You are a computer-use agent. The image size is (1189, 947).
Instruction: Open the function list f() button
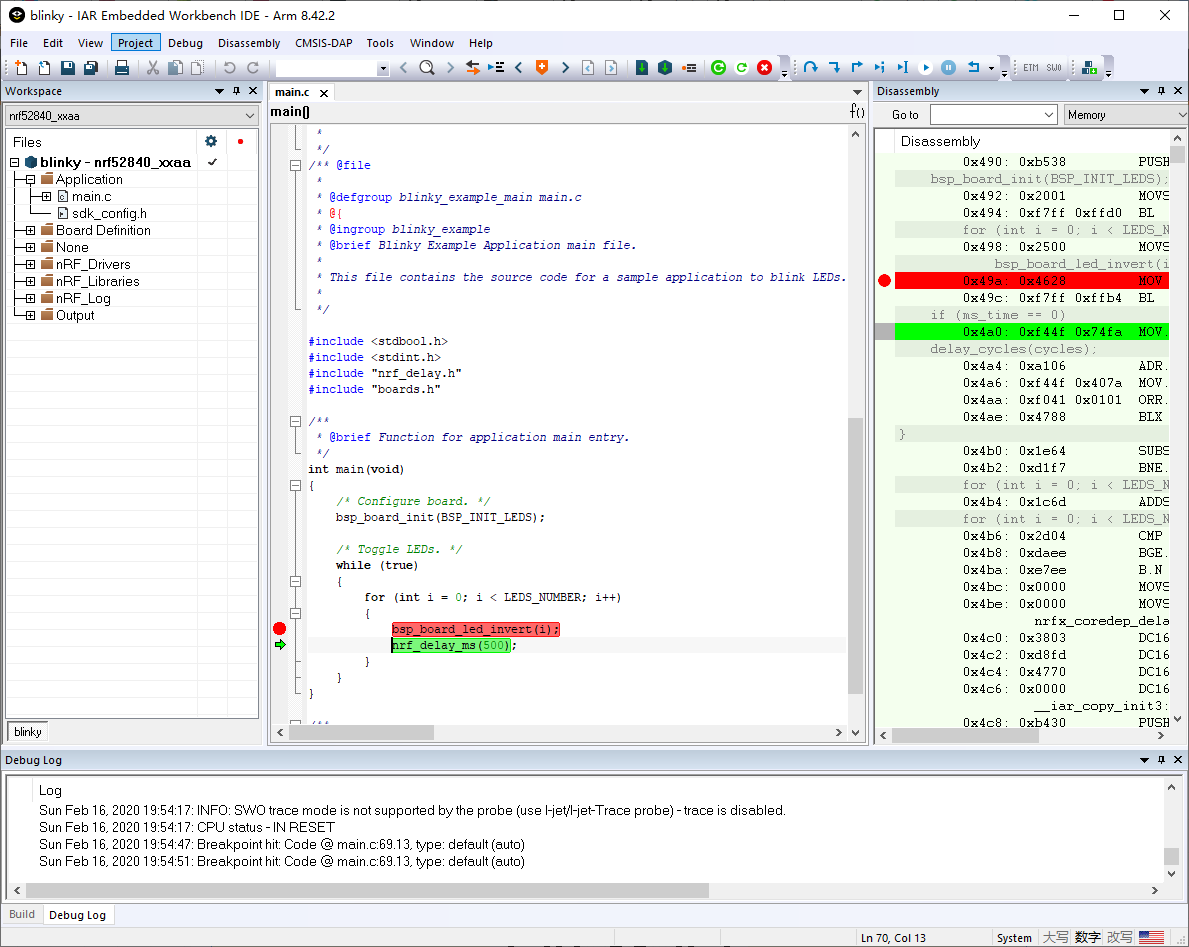[857, 111]
